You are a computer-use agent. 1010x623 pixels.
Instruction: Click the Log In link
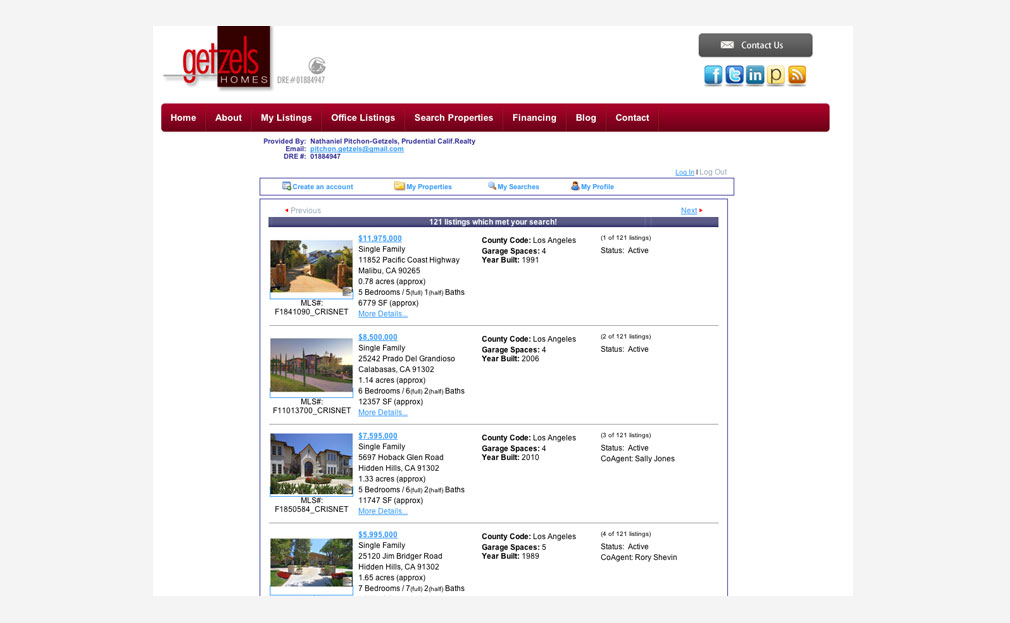coord(684,171)
